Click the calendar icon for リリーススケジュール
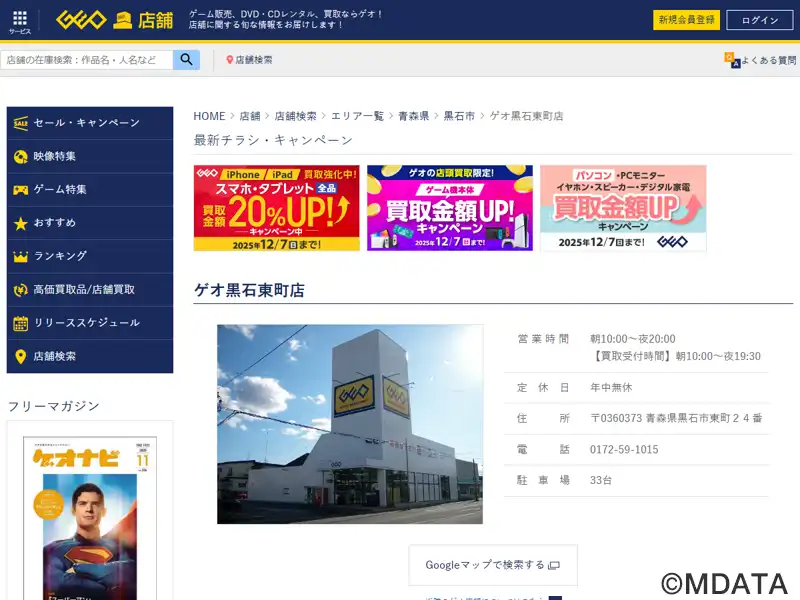Screen dimensions: 800x600 click(20, 323)
